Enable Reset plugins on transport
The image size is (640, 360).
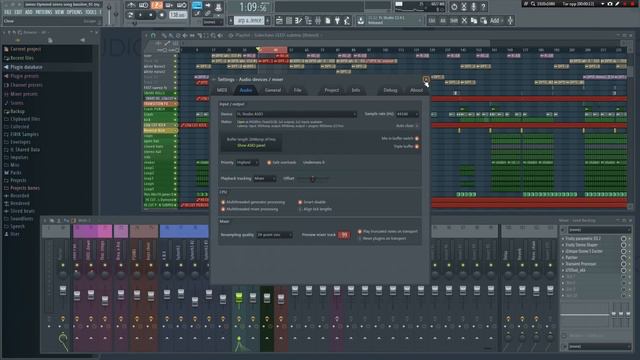[x=360, y=238]
